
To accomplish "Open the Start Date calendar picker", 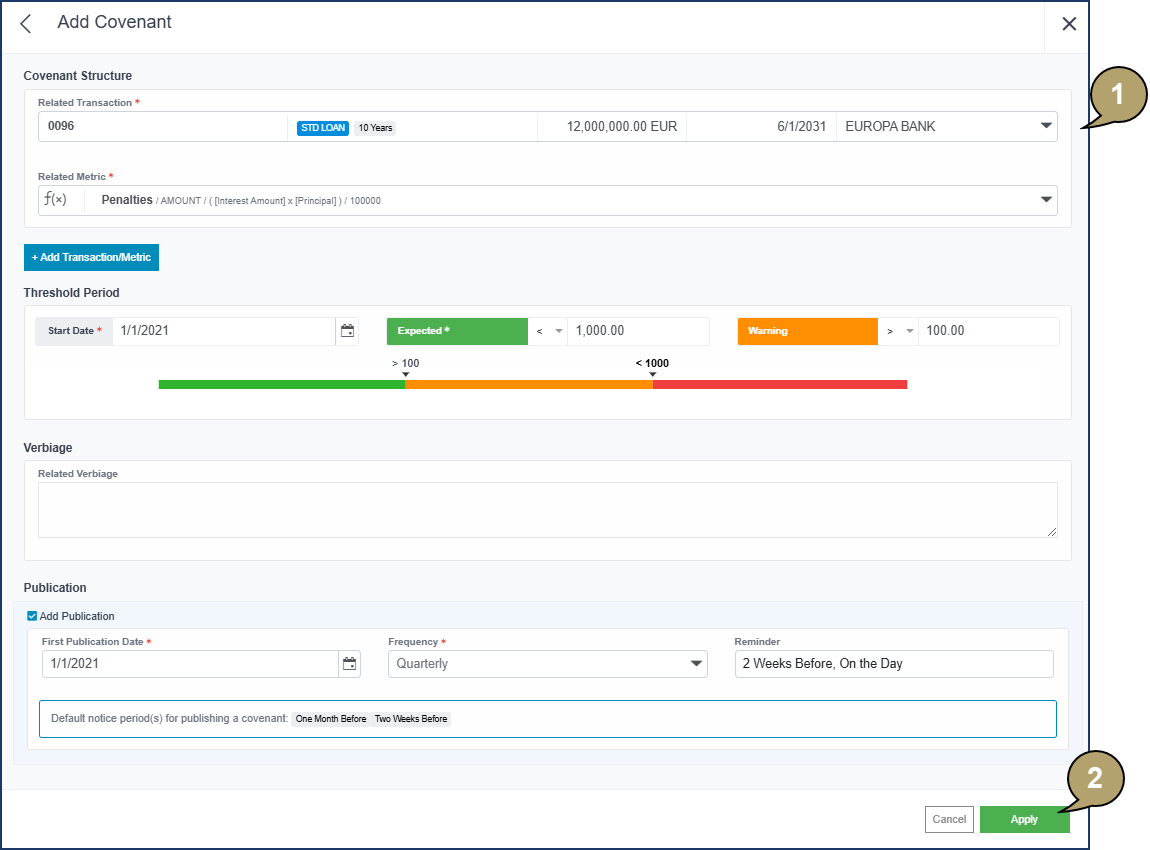I will pos(348,331).
